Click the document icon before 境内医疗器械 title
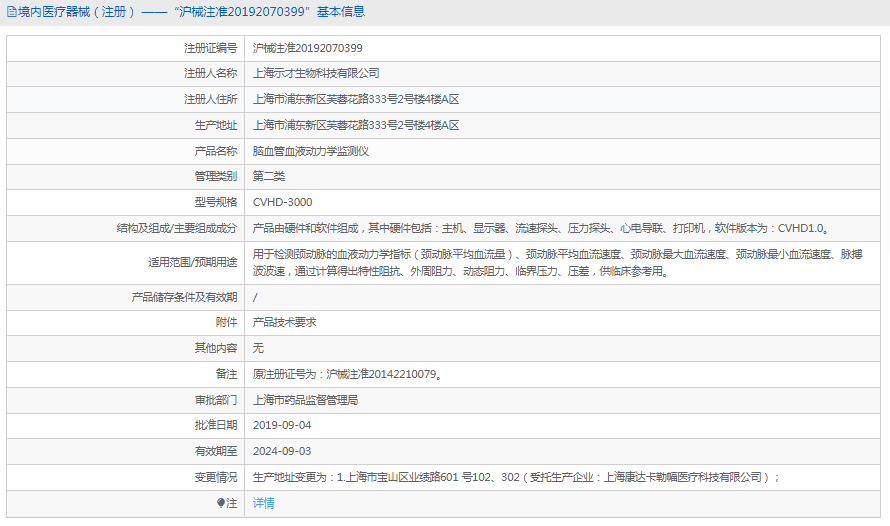The image size is (890, 526). point(11,12)
